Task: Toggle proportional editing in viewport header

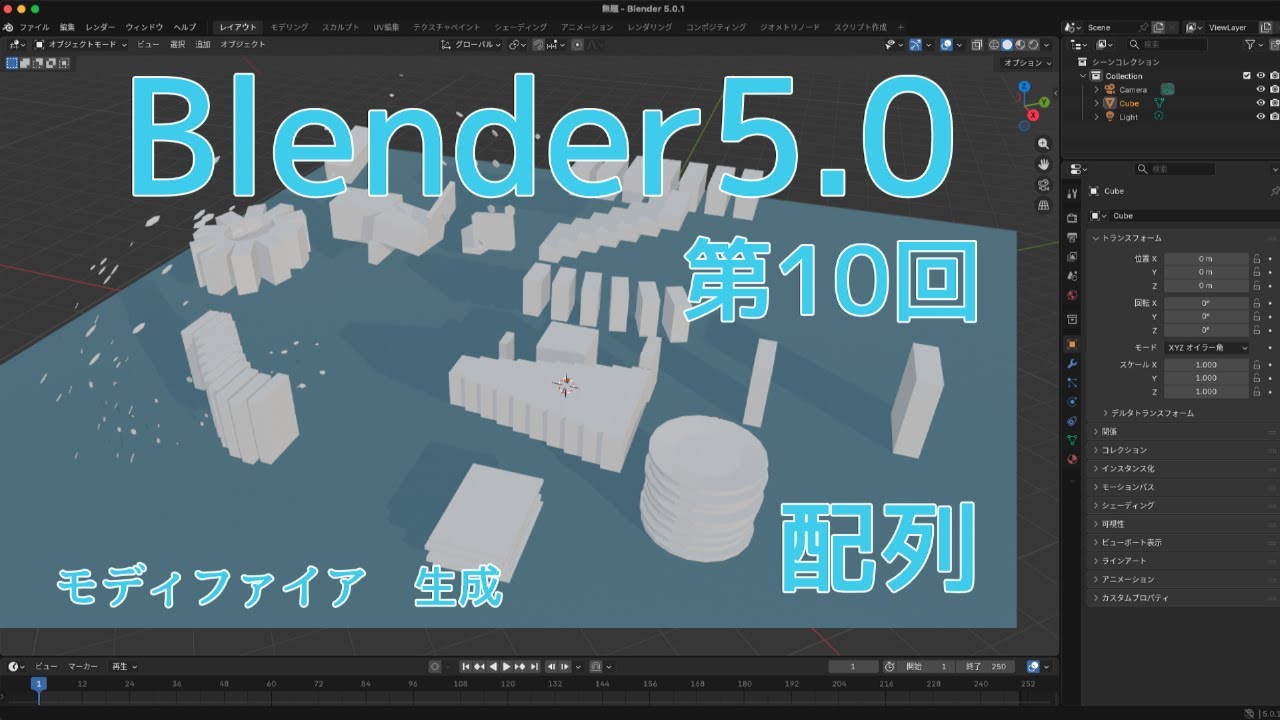Action: [x=577, y=45]
